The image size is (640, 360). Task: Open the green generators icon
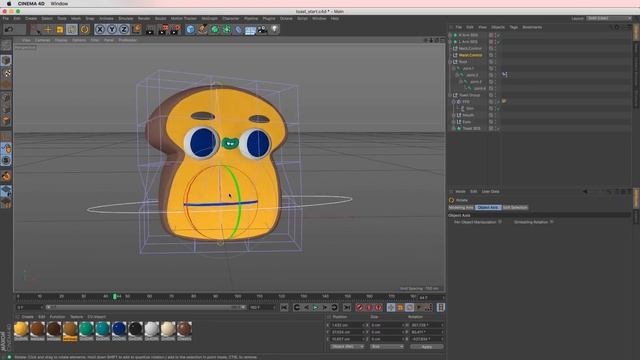[215, 29]
